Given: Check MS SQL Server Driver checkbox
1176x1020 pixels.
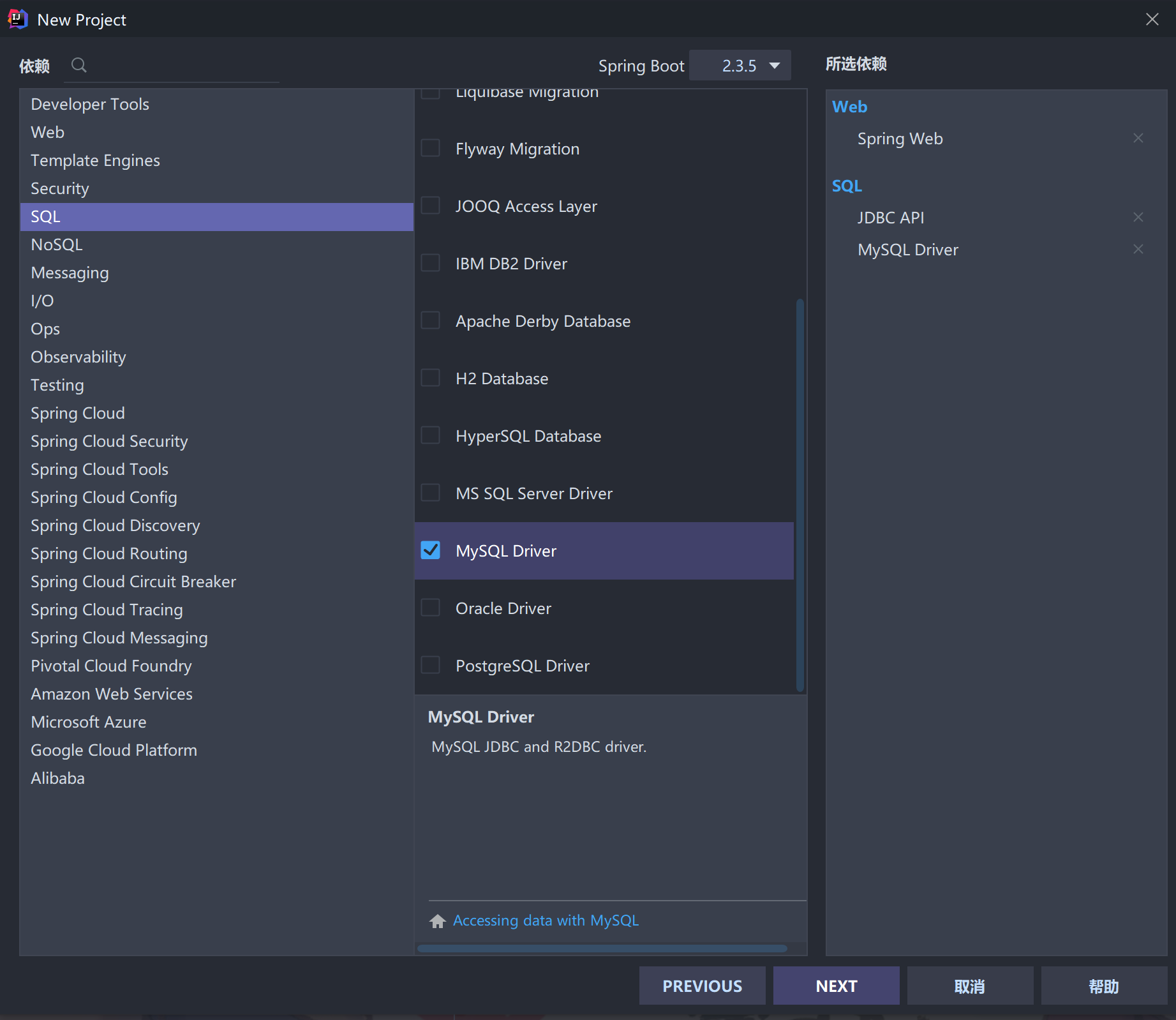Looking at the screenshot, I should click(431, 493).
